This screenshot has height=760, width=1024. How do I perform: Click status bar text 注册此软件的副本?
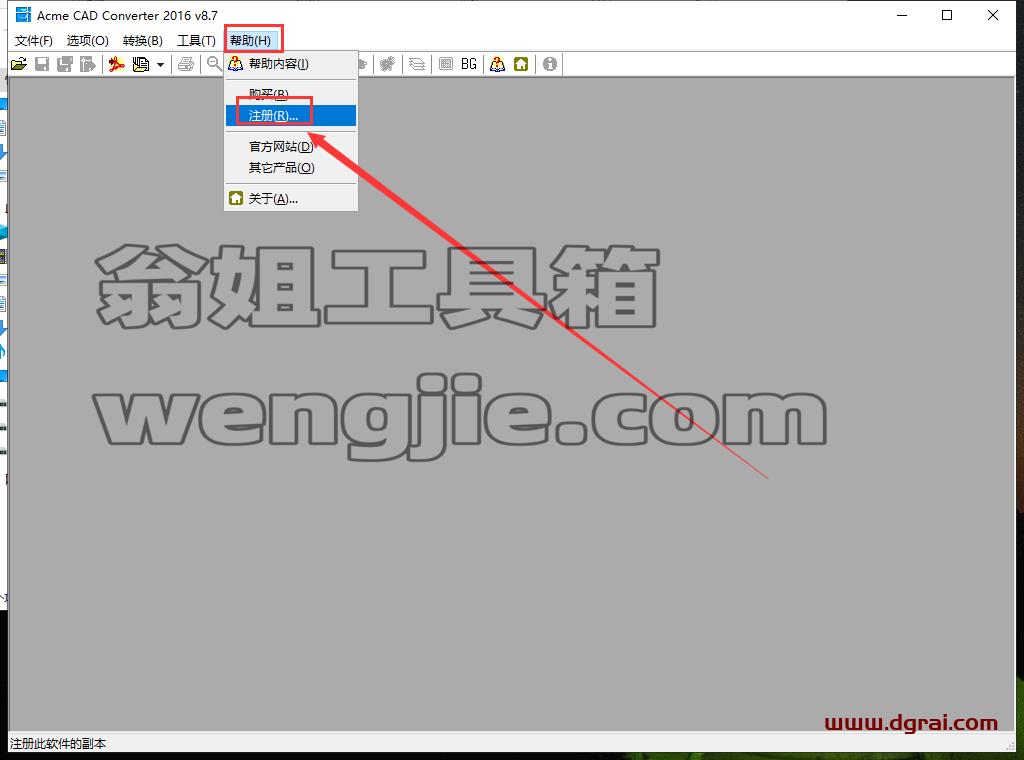(57, 744)
